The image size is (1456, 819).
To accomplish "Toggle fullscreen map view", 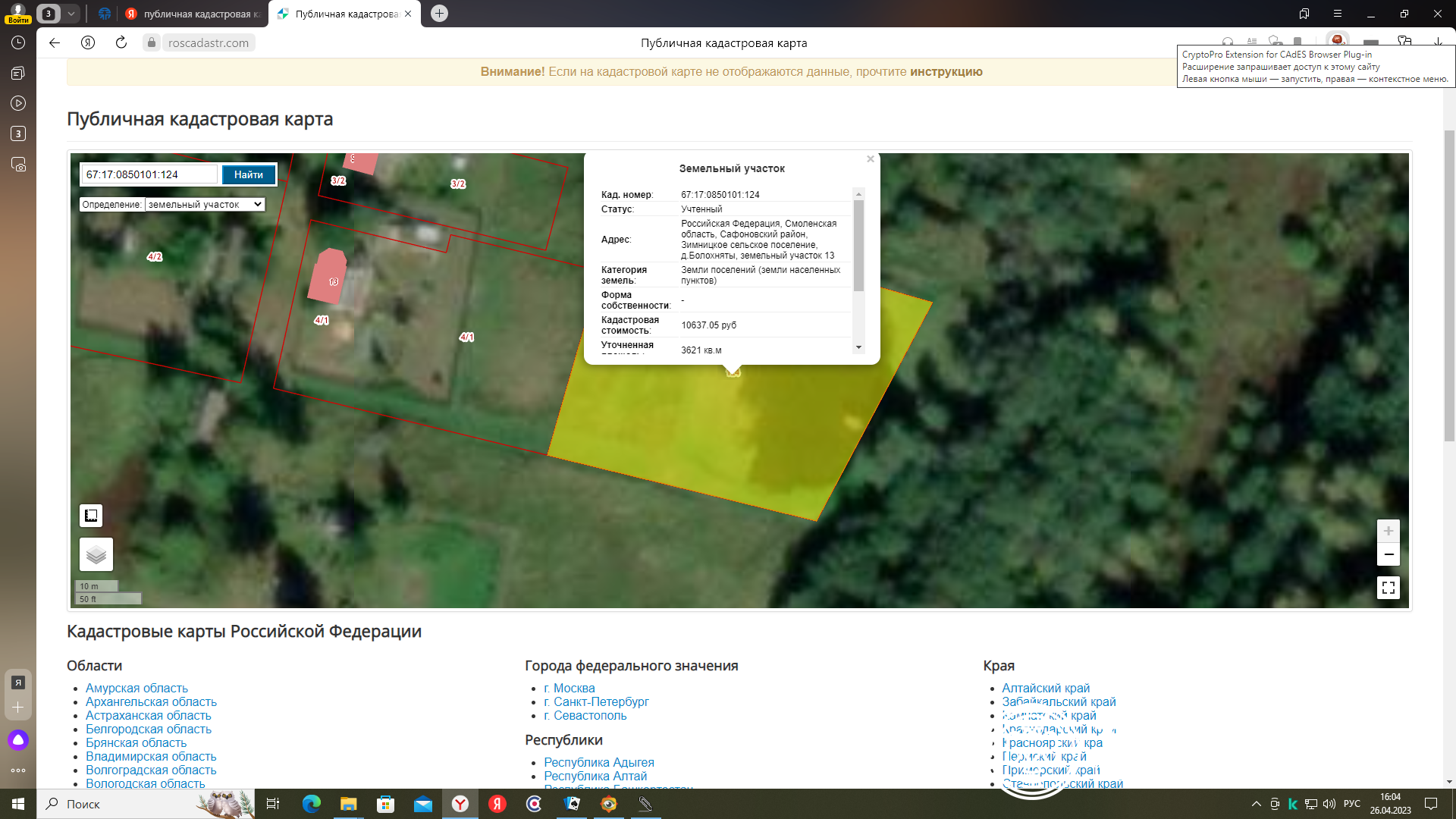I will coord(1388,588).
